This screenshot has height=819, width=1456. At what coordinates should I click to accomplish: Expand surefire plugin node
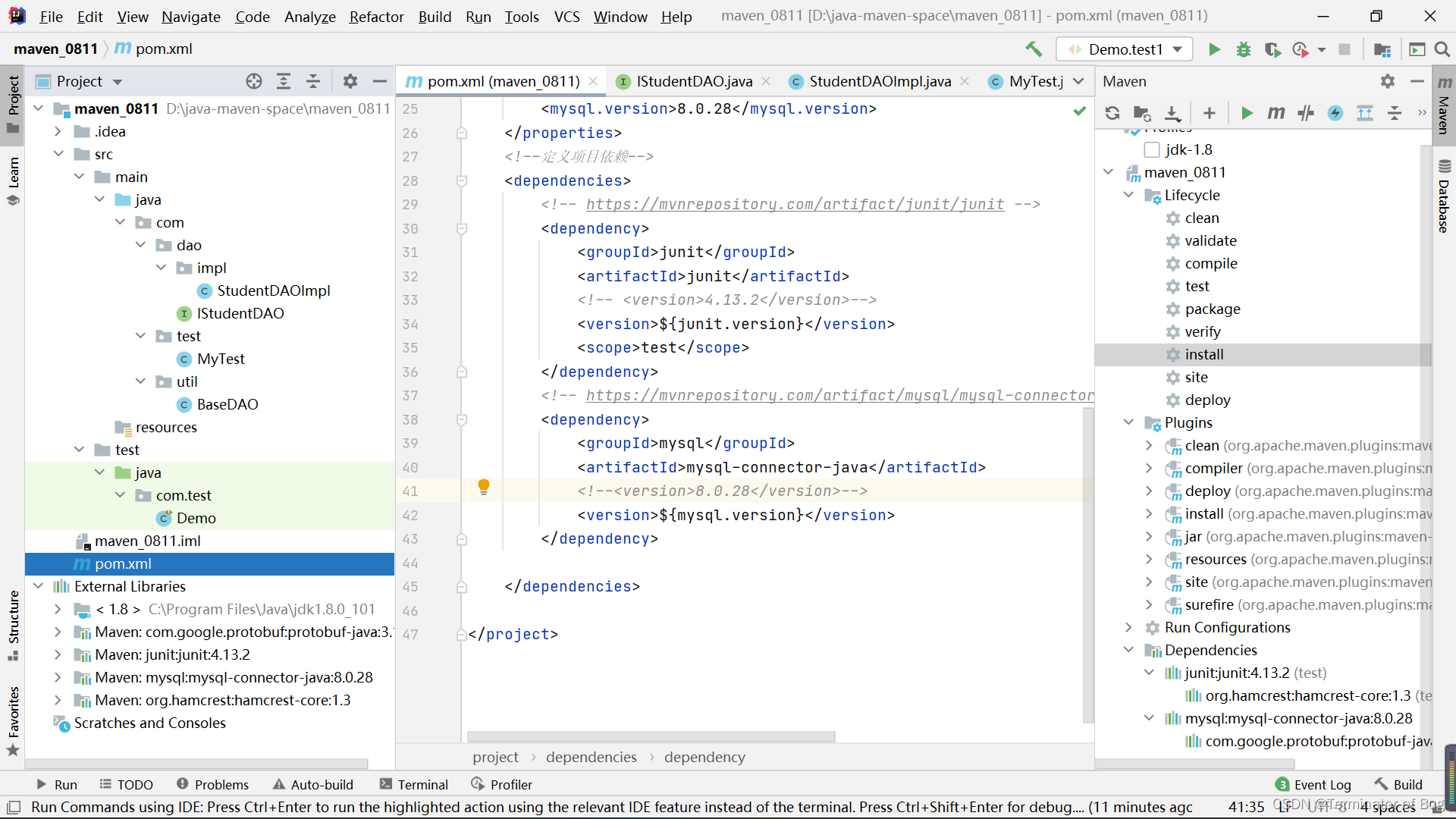[x=1149, y=604]
